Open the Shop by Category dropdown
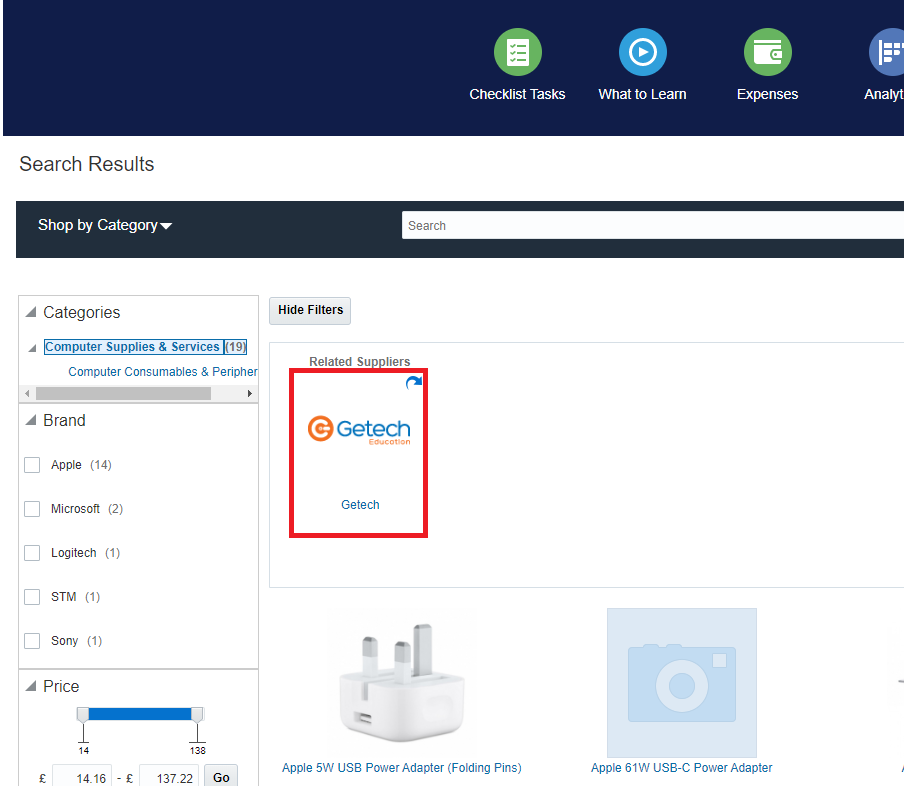 pos(105,225)
